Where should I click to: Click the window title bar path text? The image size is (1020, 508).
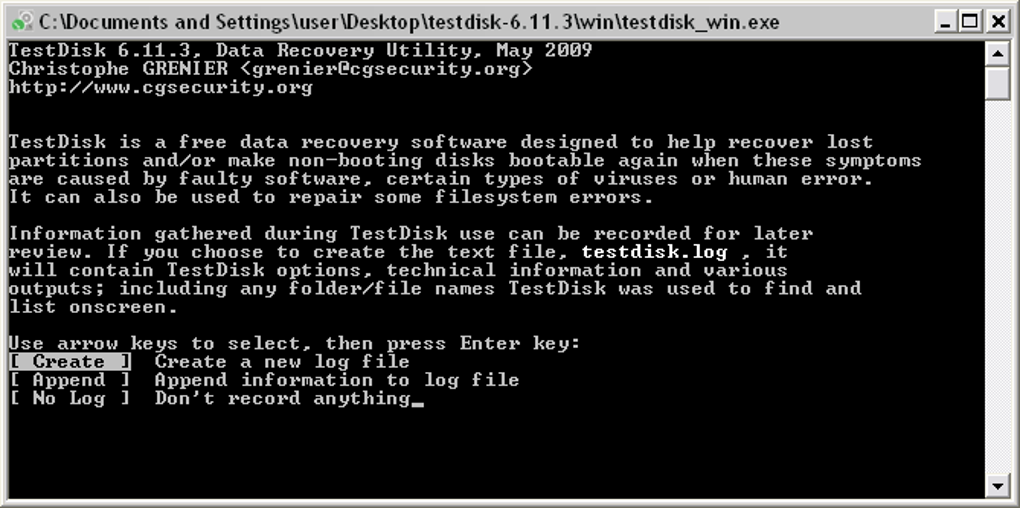coord(409,21)
